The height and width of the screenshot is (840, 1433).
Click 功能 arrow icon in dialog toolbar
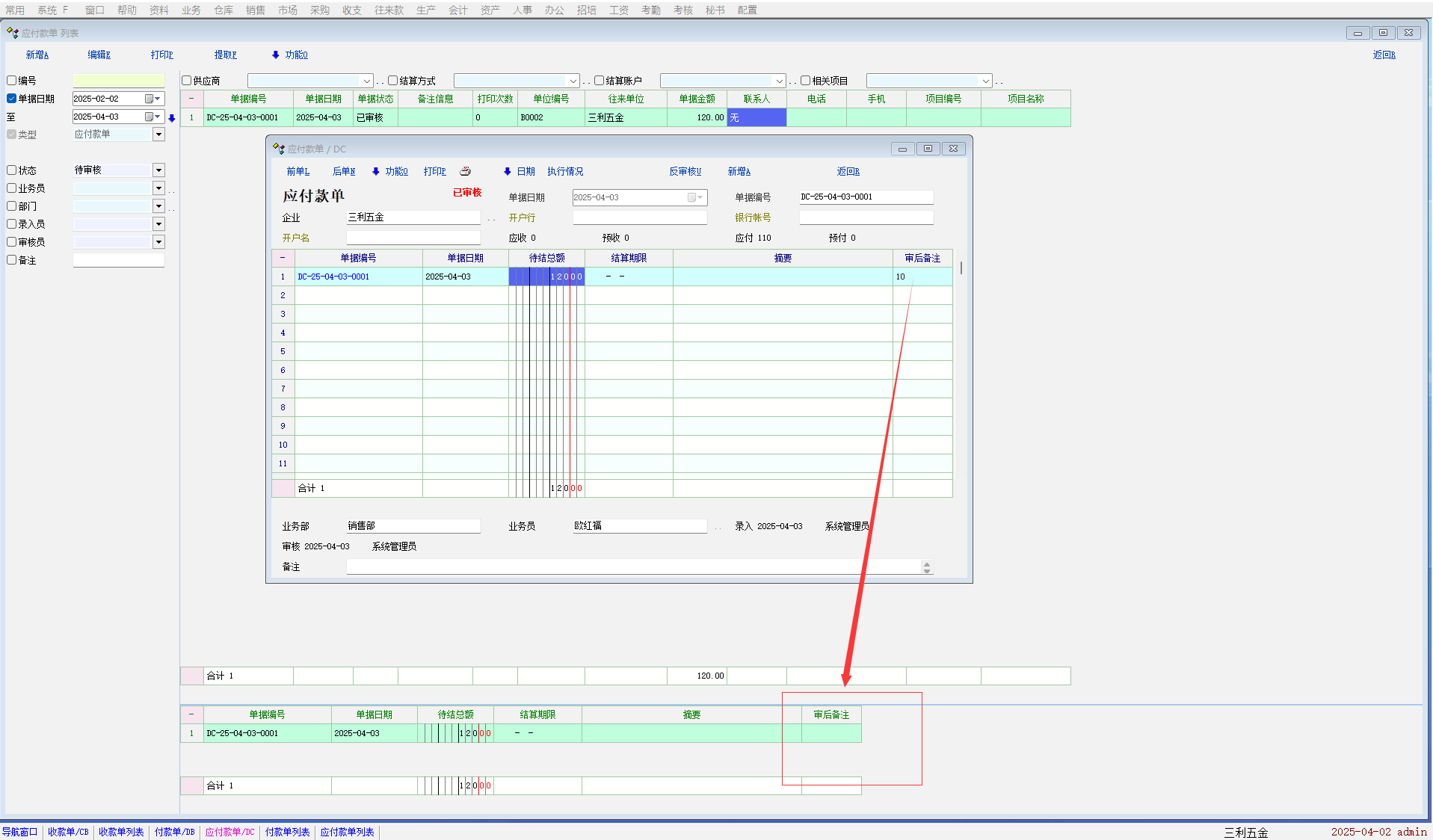[x=376, y=171]
